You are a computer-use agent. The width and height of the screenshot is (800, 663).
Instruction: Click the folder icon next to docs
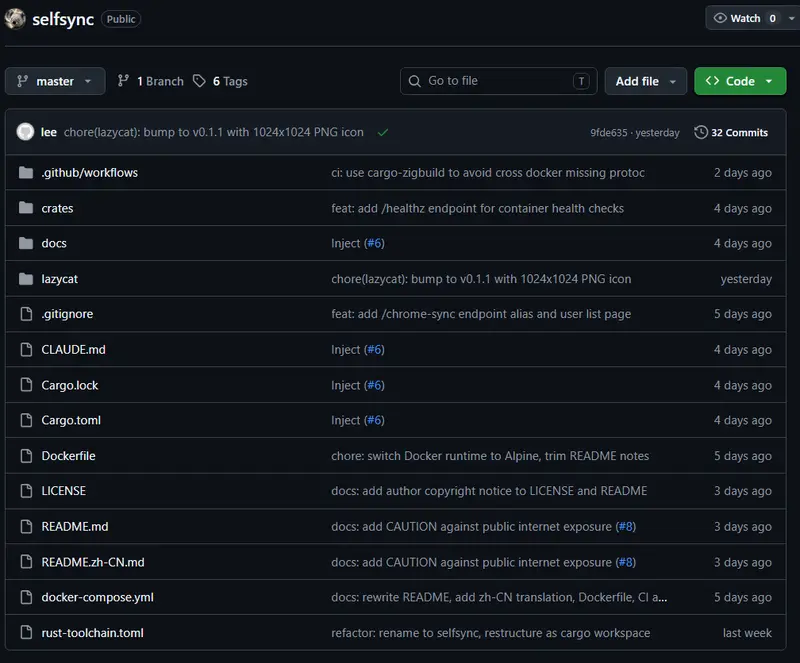26,243
